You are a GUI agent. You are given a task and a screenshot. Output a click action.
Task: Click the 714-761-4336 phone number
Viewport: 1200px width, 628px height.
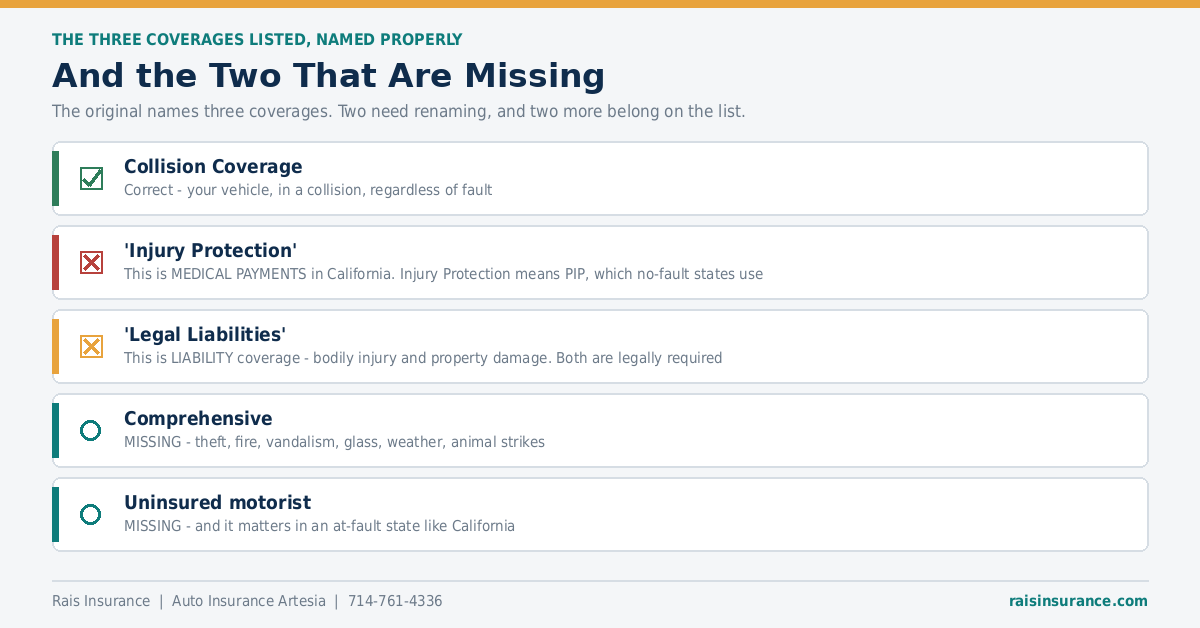(395, 601)
